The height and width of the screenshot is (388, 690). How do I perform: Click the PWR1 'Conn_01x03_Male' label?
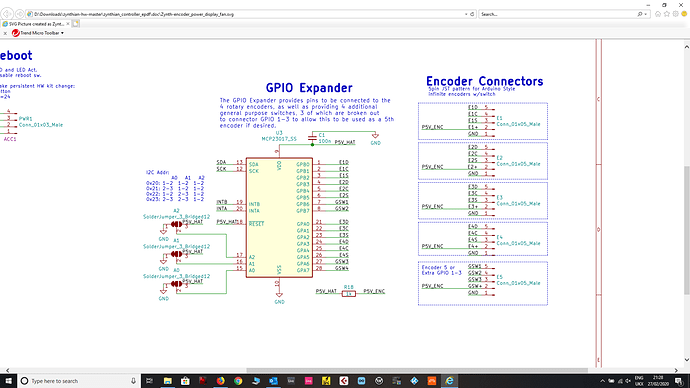pyautogui.click(x=41, y=125)
